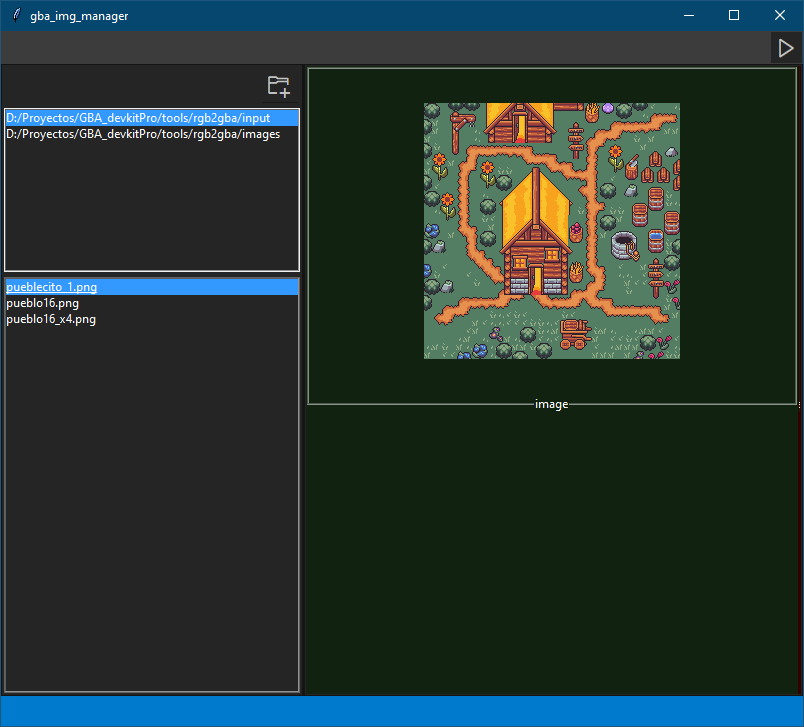Click the pane splitter handle dots
This screenshot has width=804, height=727.
[x=799, y=405]
